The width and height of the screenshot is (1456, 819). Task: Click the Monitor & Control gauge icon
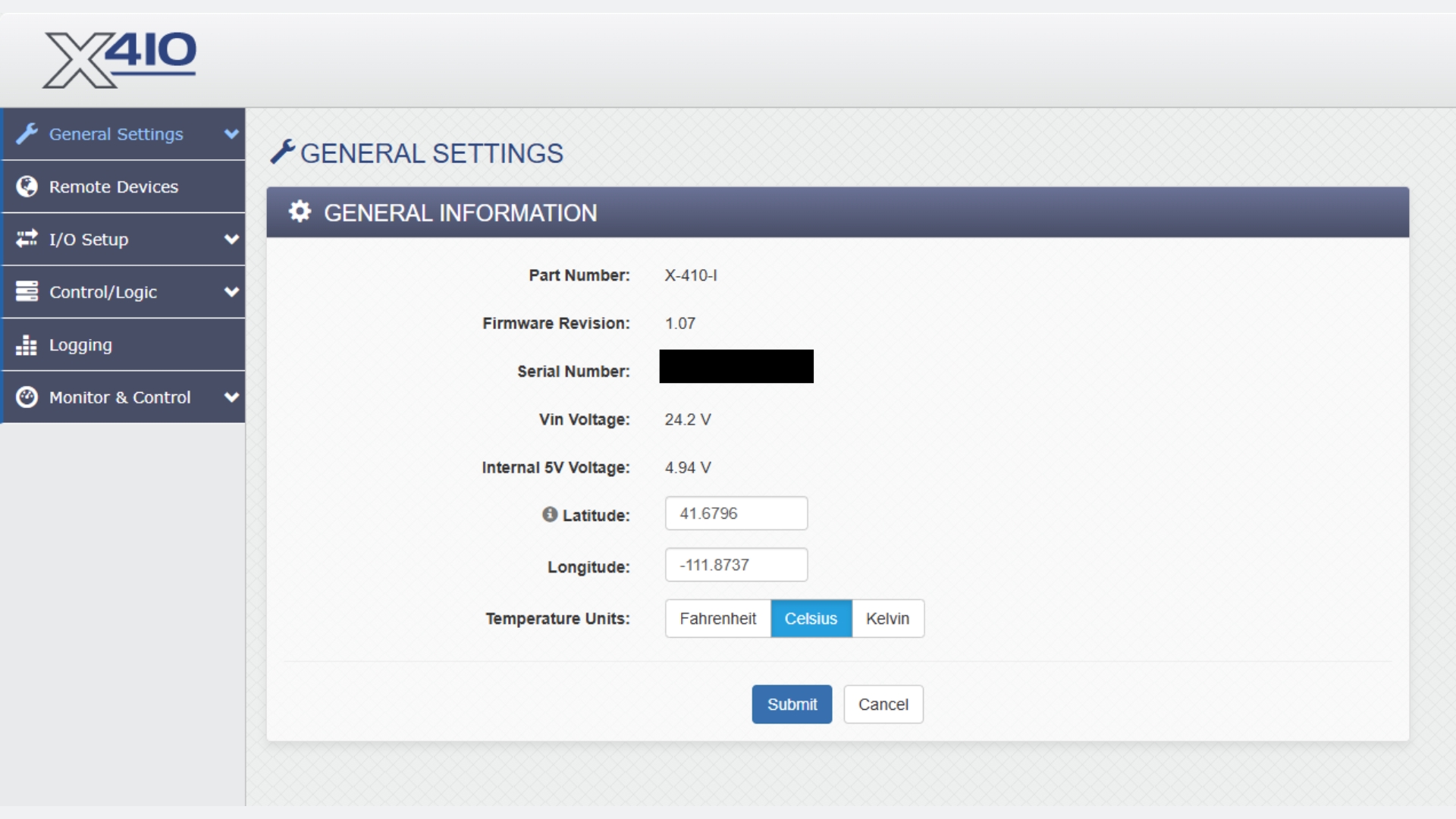[x=27, y=397]
